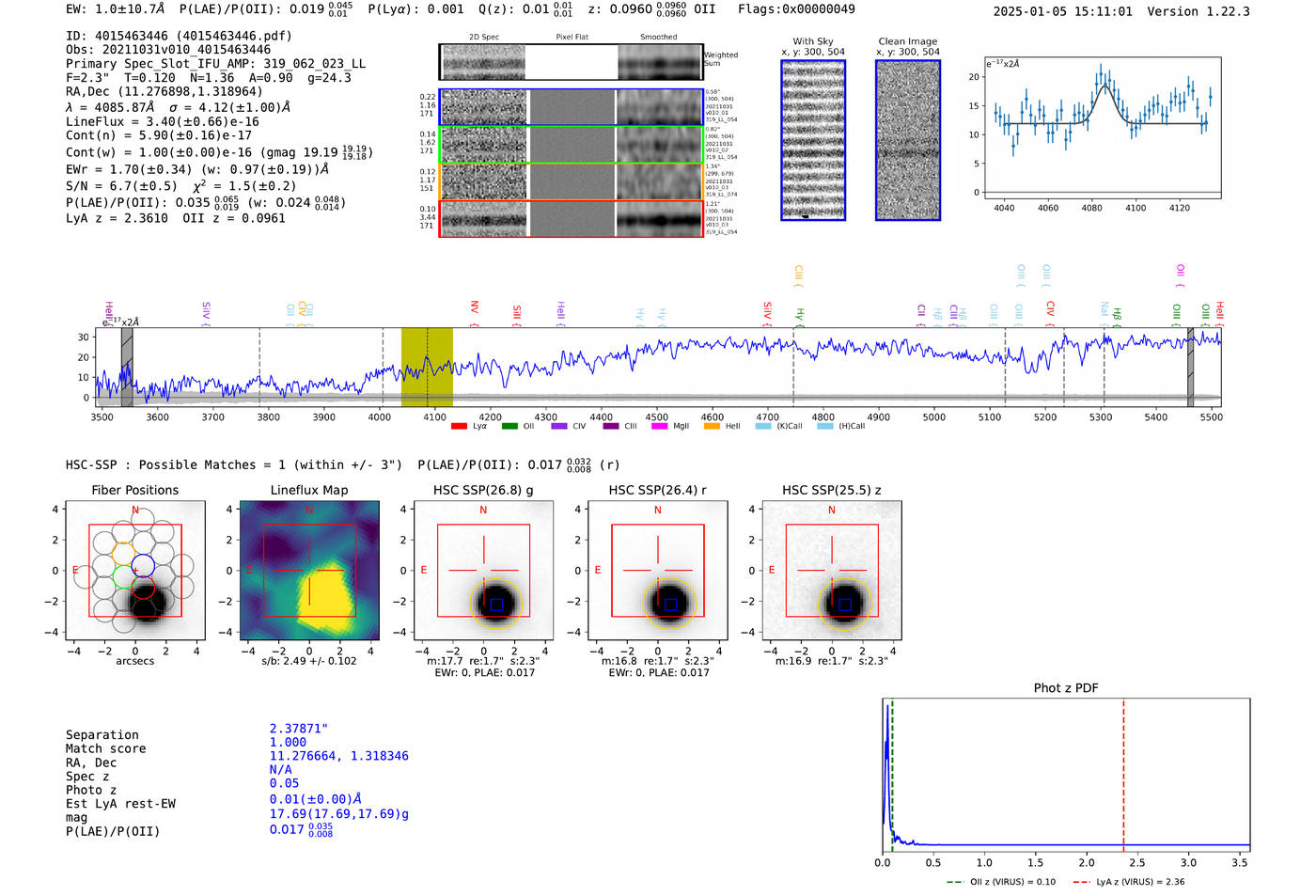This screenshot has width=1316, height=896.
Task: Click the Weighted Sum 2D spectrum row
Action: (x=571, y=62)
